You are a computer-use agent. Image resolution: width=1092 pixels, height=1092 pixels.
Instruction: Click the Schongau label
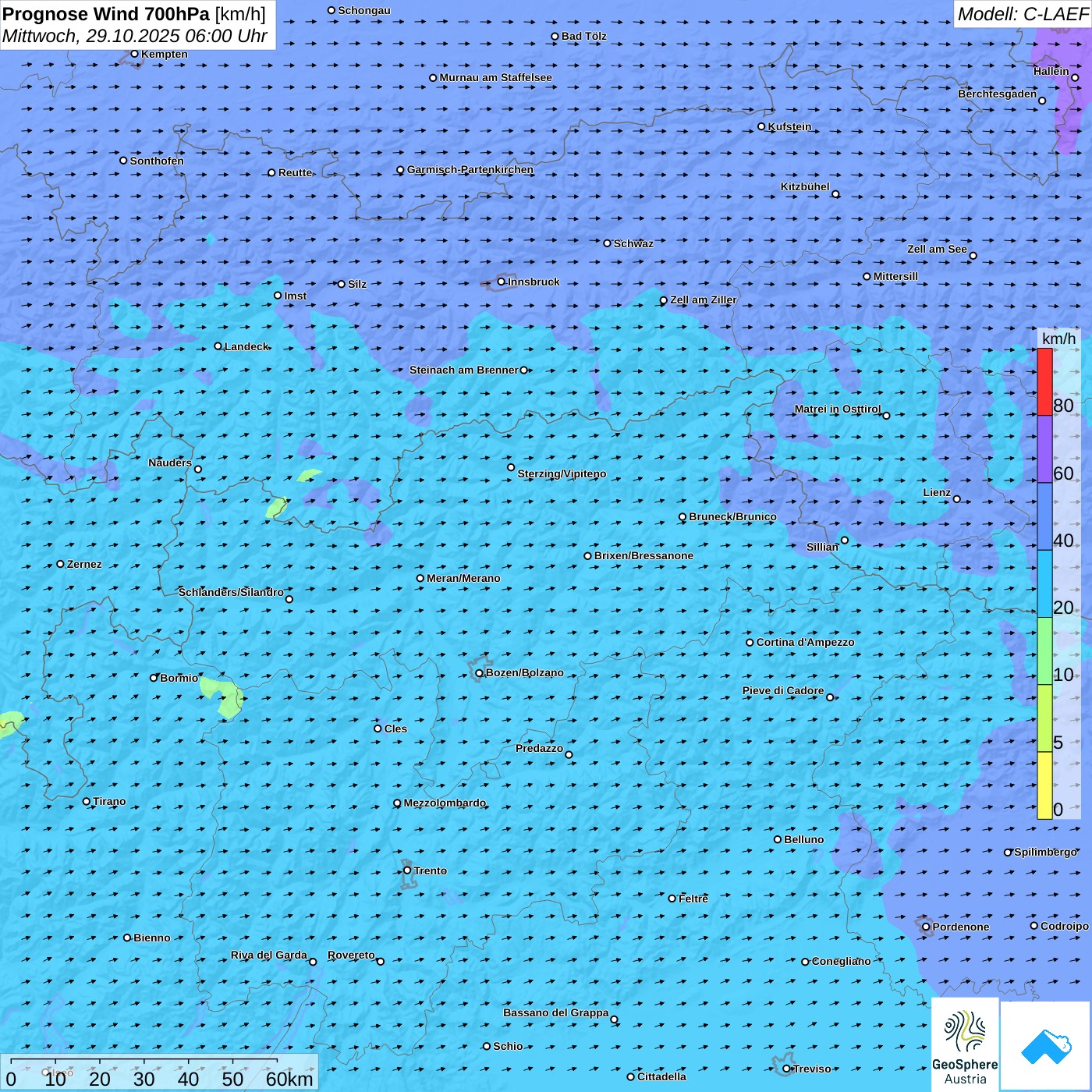tap(364, 10)
